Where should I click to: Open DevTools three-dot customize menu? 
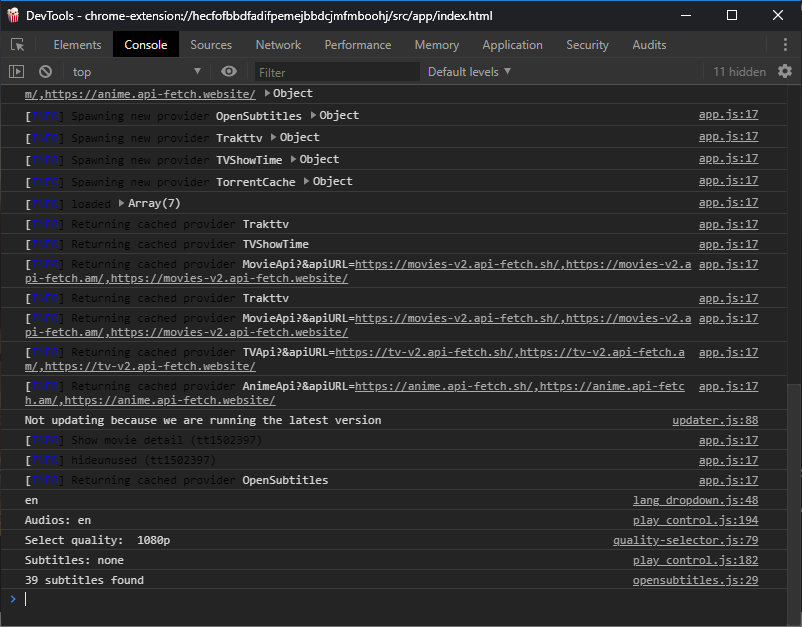pos(785,45)
